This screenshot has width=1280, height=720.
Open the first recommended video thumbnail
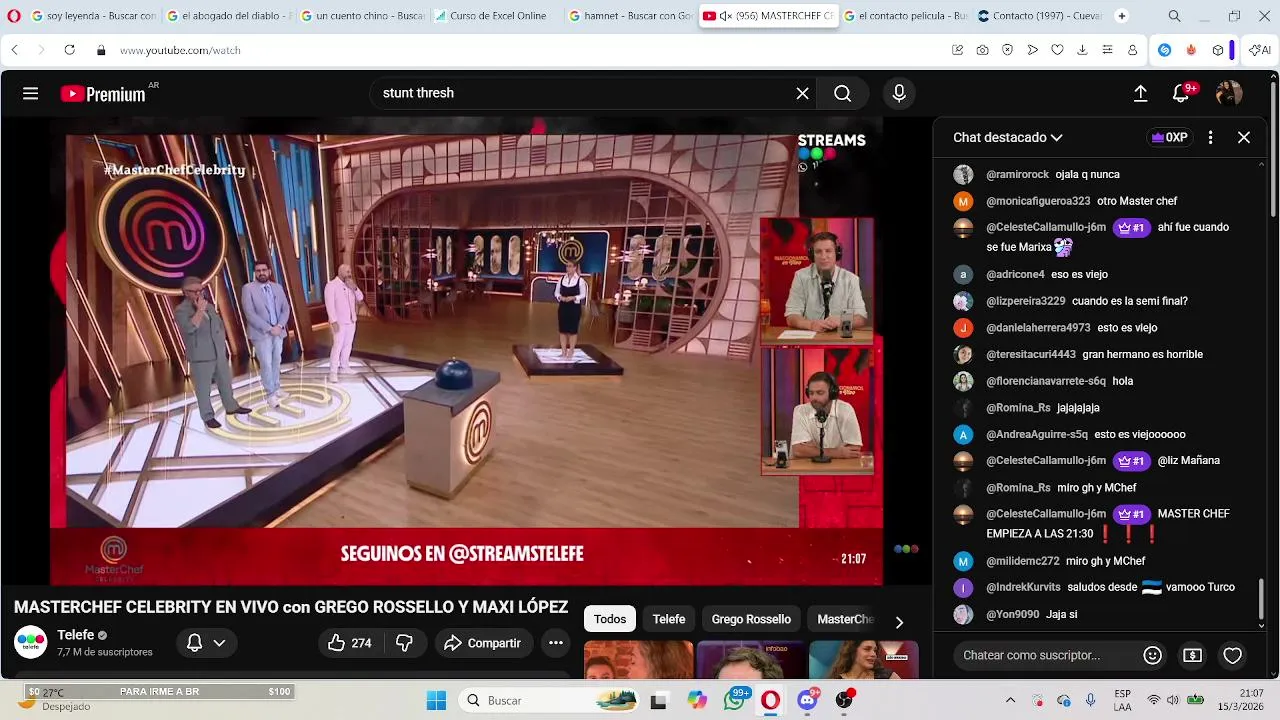(x=638, y=660)
